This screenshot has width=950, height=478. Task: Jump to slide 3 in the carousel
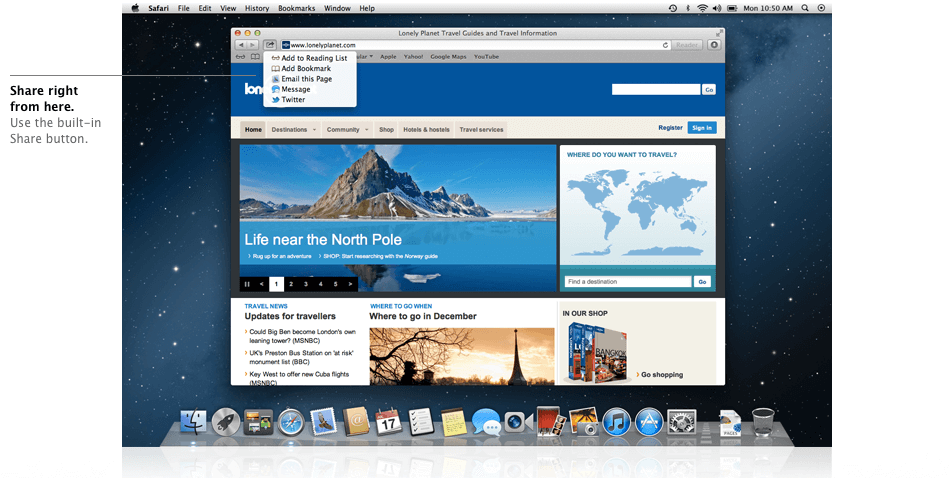[306, 284]
